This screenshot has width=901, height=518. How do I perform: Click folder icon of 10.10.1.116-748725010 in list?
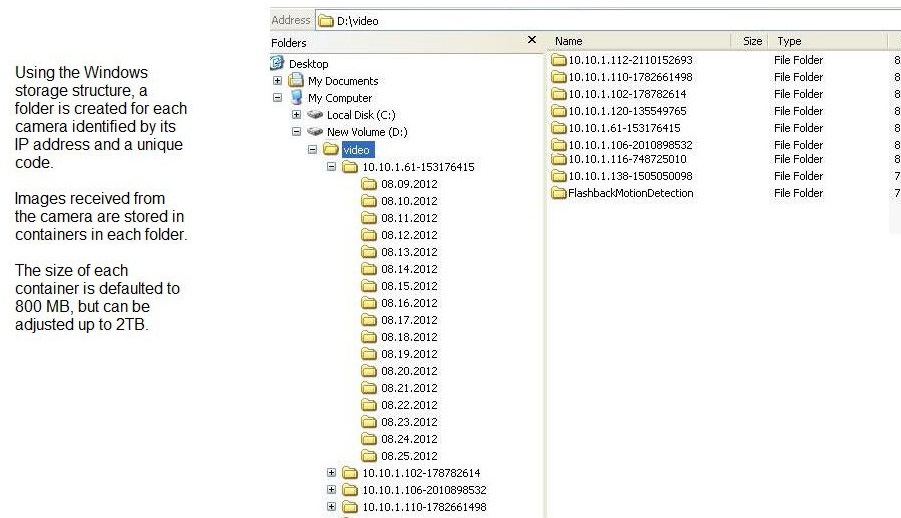[x=559, y=159]
